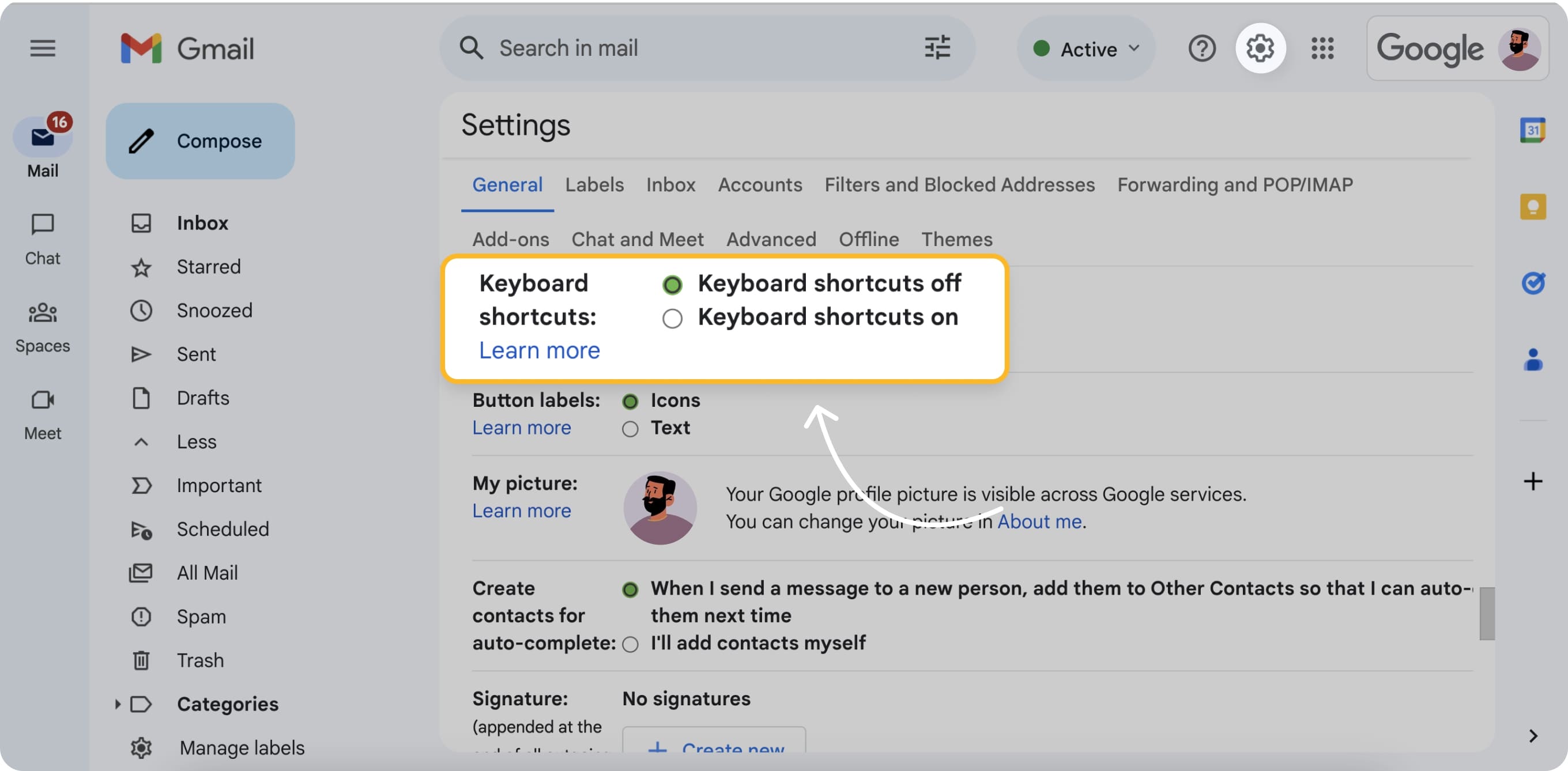Click Learn more under keyboard shortcuts
Image resolution: width=1568 pixels, height=771 pixels.
pyautogui.click(x=540, y=350)
